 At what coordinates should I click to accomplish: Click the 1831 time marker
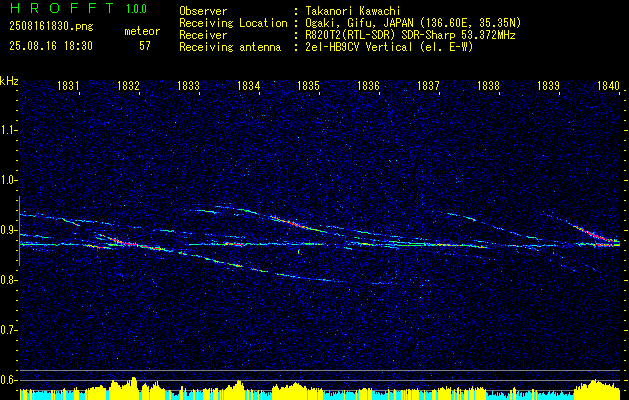68,85
